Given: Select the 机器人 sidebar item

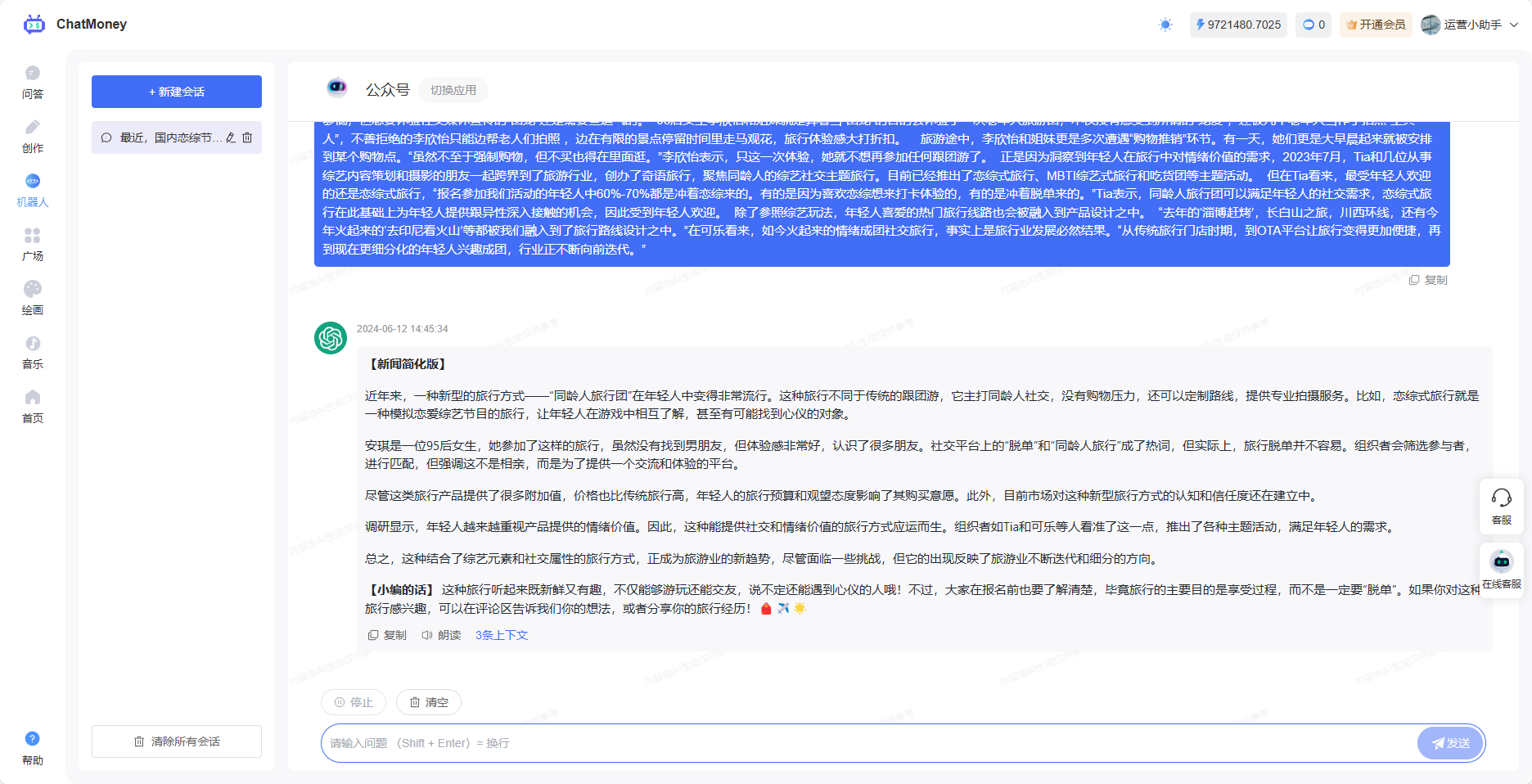Looking at the screenshot, I should coord(33,191).
